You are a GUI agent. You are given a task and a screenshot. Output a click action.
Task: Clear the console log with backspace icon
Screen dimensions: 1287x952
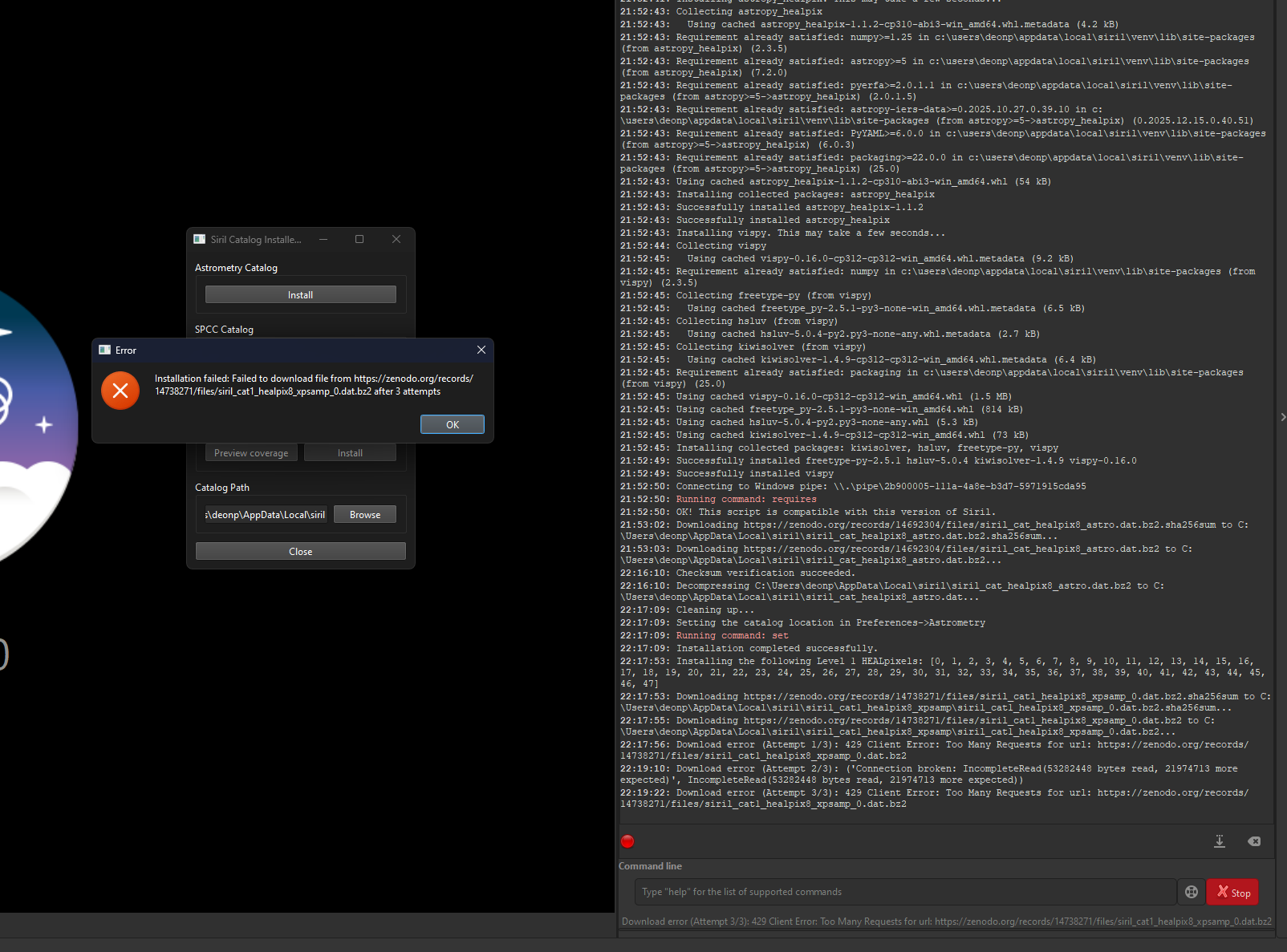[1254, 841]
